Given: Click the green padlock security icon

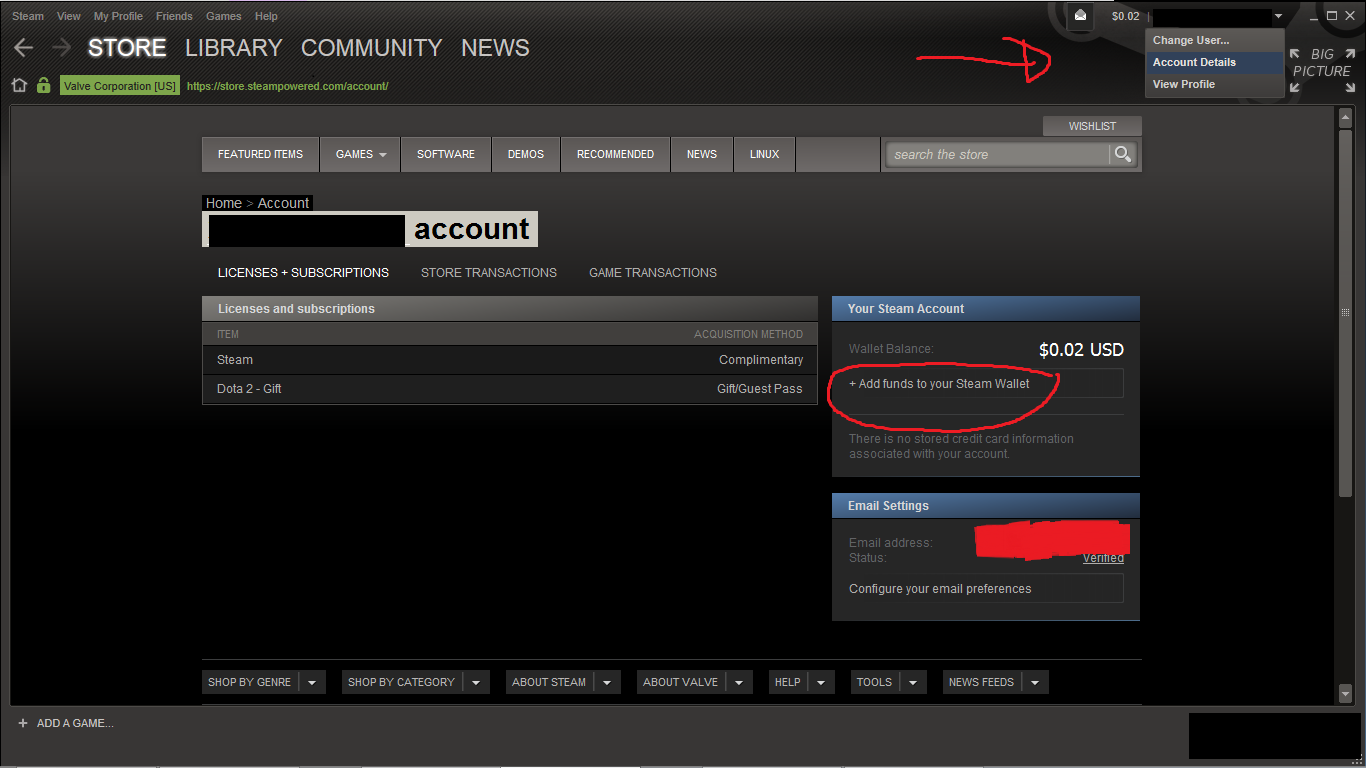Looking at the screenshot, I should [43, 86].
